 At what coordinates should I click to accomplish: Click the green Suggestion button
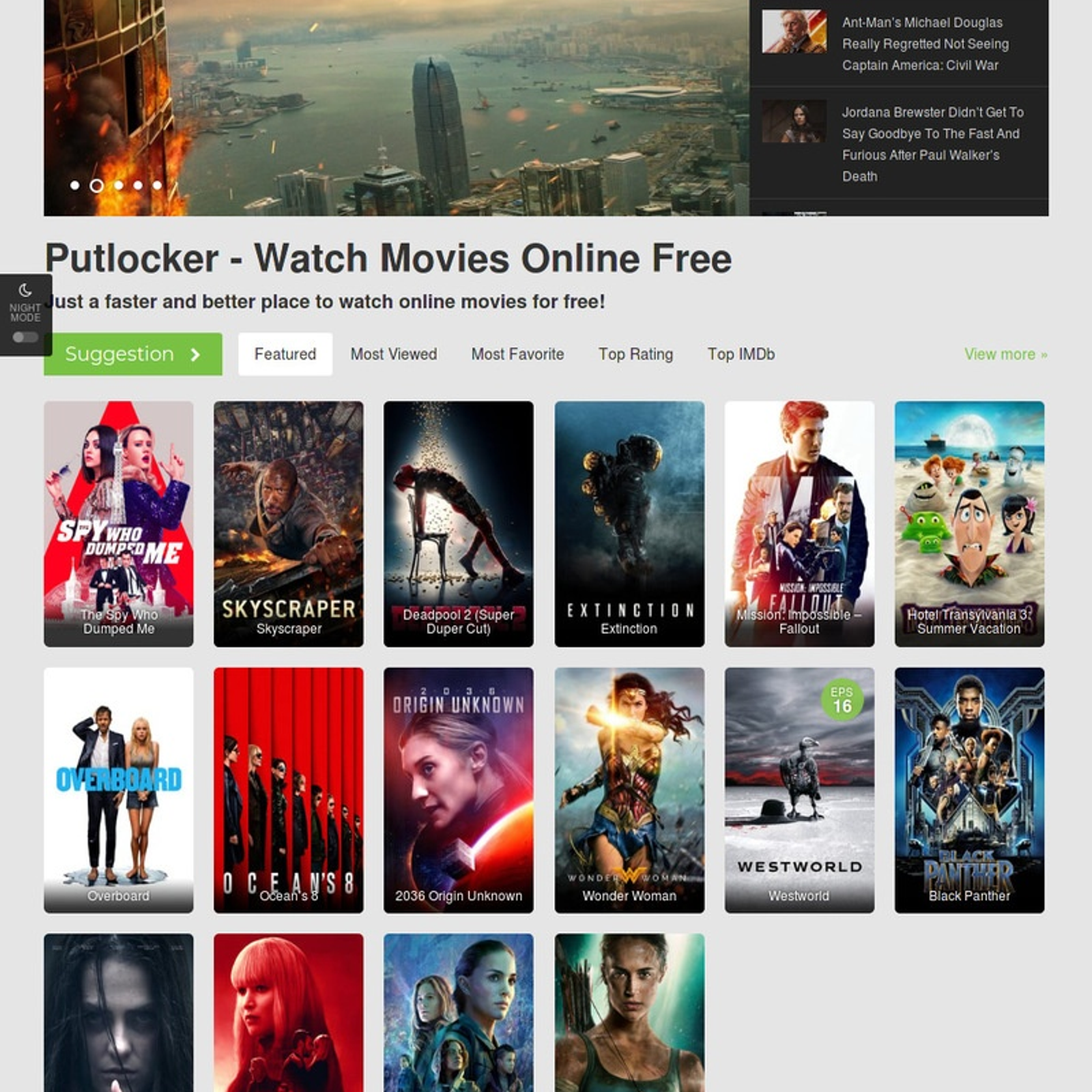pos(133,354)
